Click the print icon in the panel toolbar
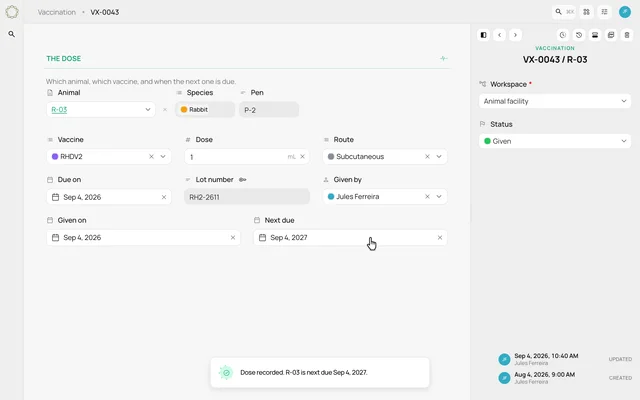The image size is (640, 400). [x=595, y=35]
